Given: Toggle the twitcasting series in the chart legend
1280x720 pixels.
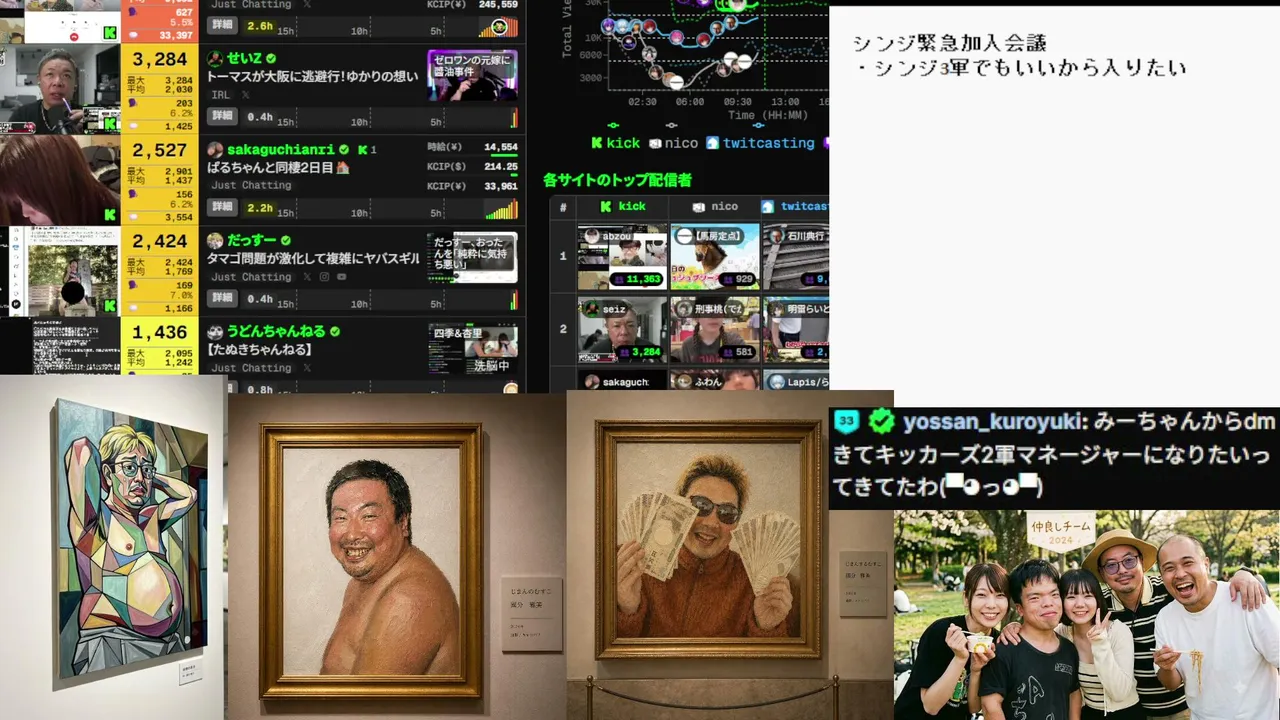Looking at the screenshot, I should pos(760,143).
